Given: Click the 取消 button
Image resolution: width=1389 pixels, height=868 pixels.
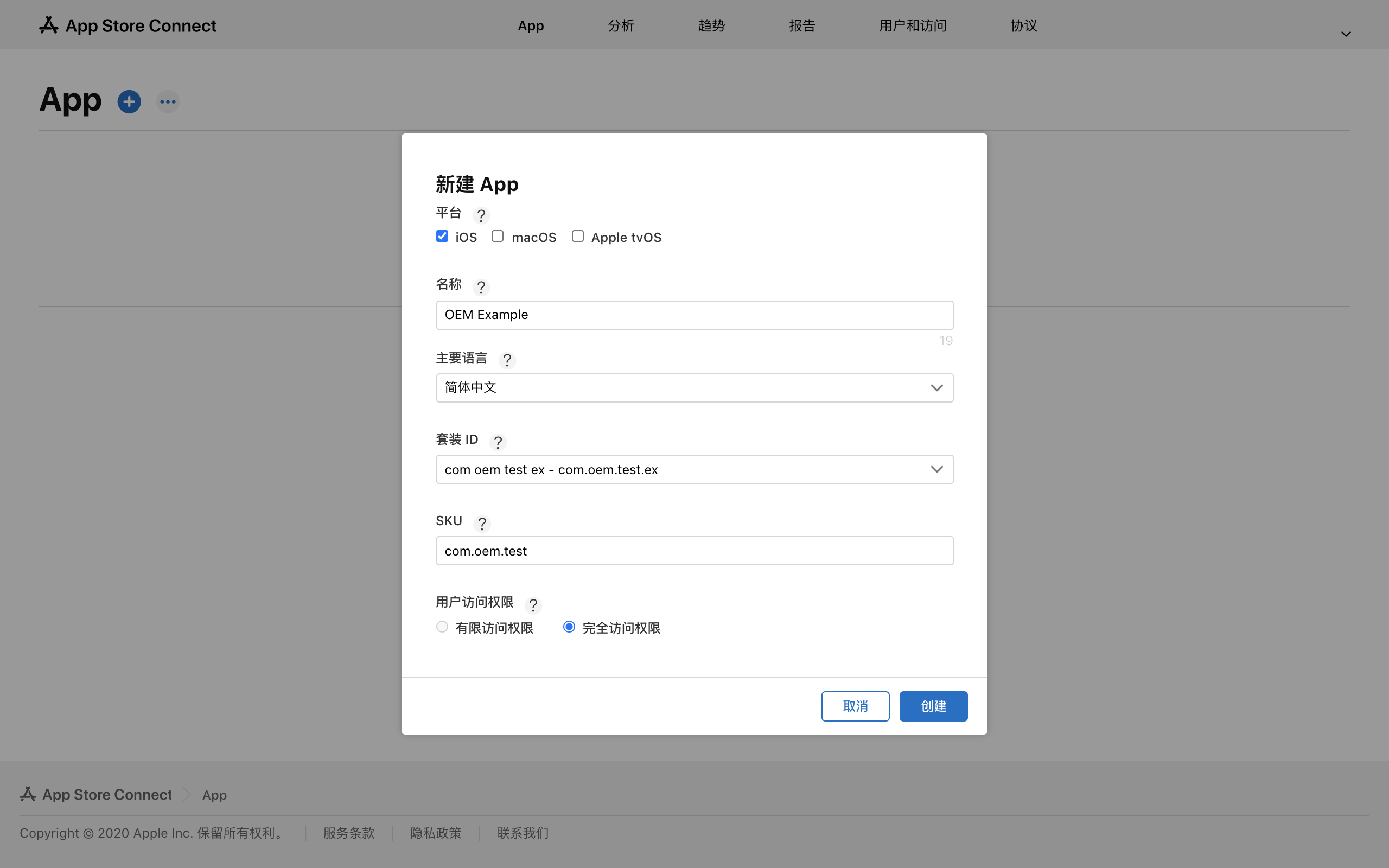Looking at the screenshot, I should point(855,706).
